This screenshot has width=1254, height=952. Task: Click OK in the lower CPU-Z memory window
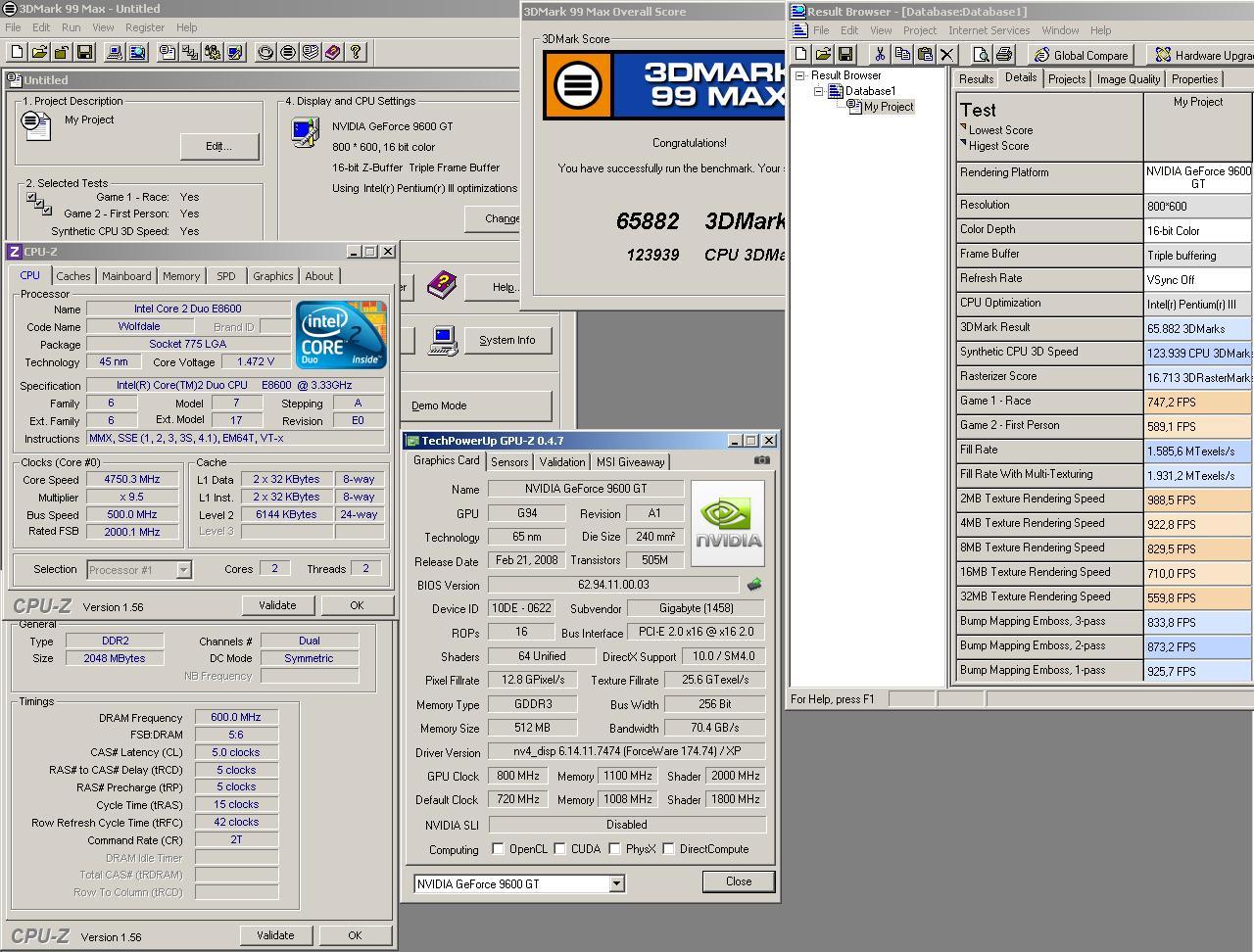pyautogui.click(x=355, y=935)
